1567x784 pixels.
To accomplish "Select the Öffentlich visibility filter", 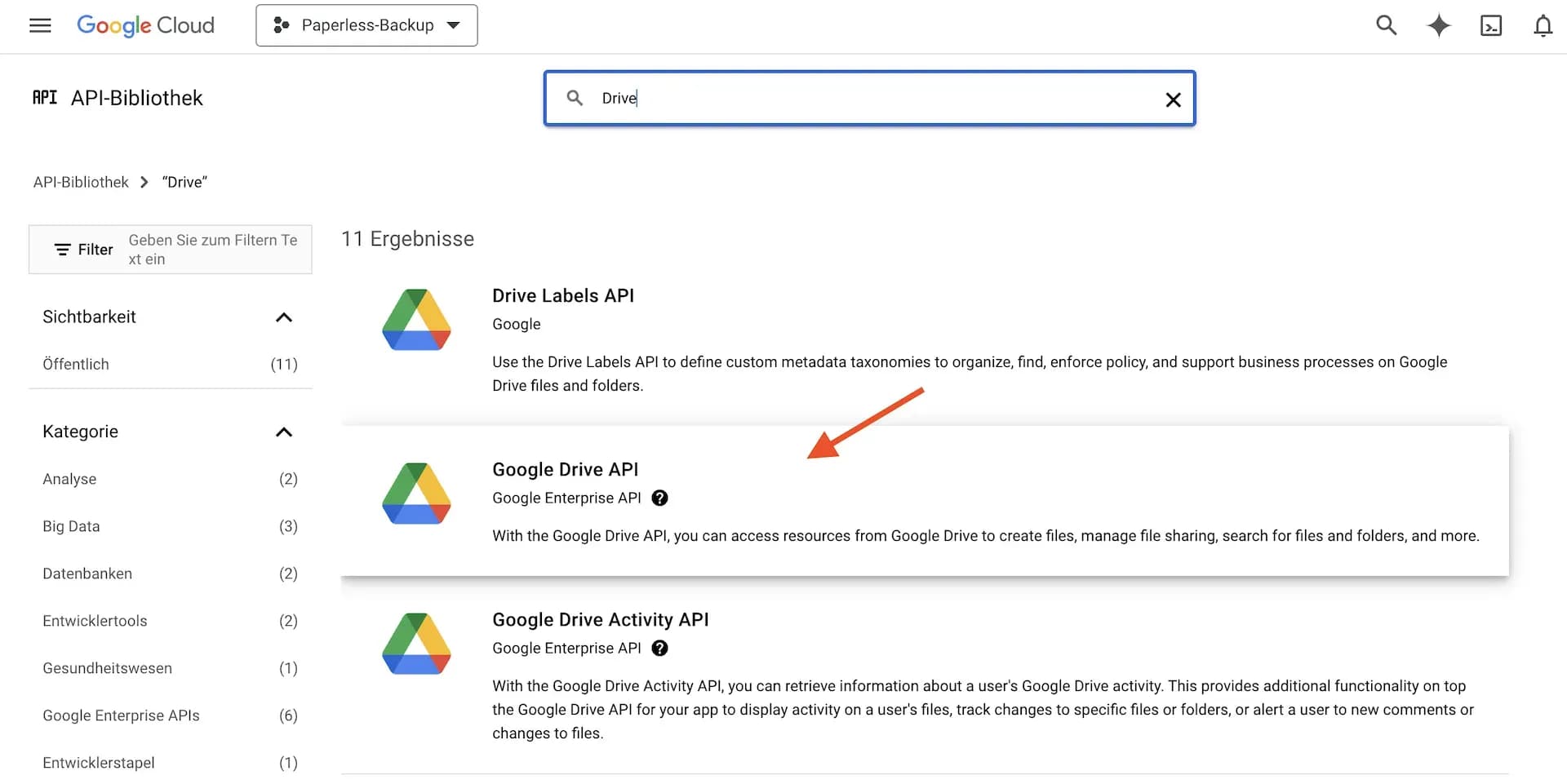I will pos(170,365).
